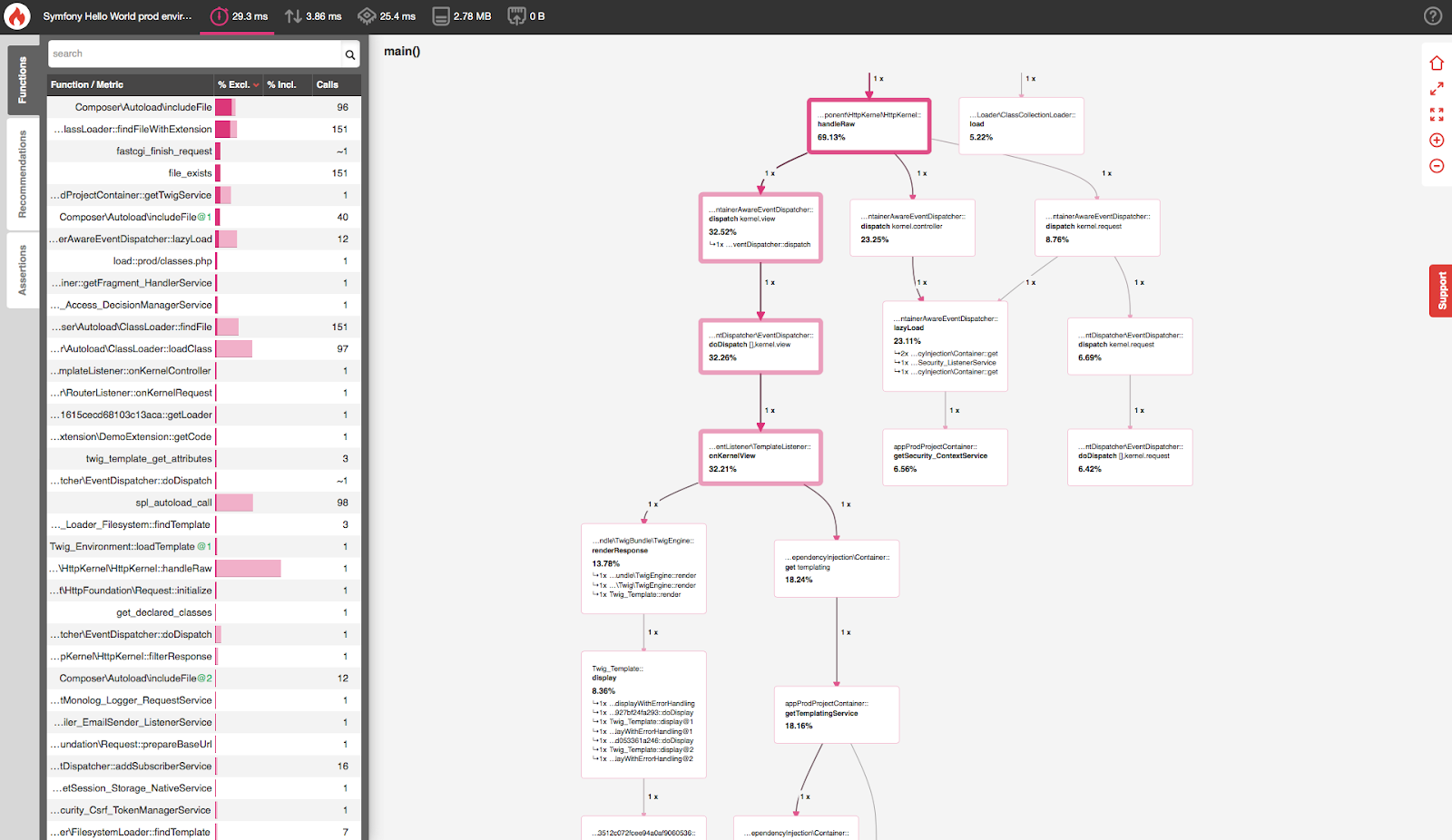1452x840 pixels.
Task: Click the Symfony Hello World profile title
Action: tap(118, 16)
